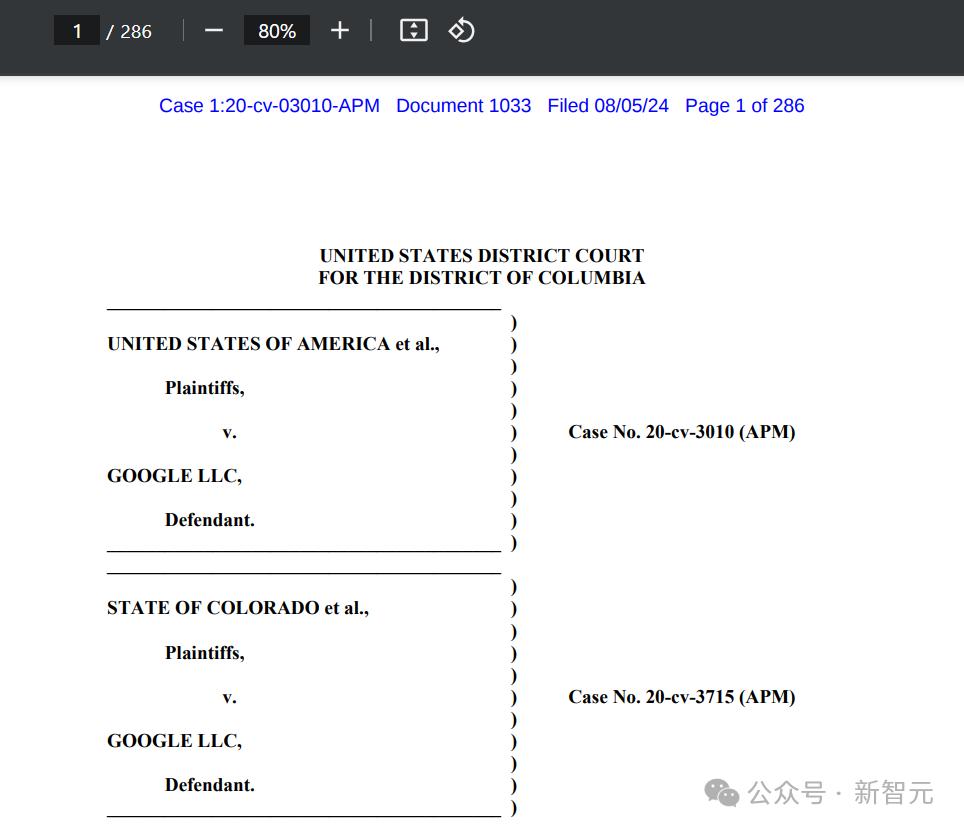Click Case No. 20-cv-3010 (APM) text
This screenshot has height=831, width=964.
pos(682,432)
